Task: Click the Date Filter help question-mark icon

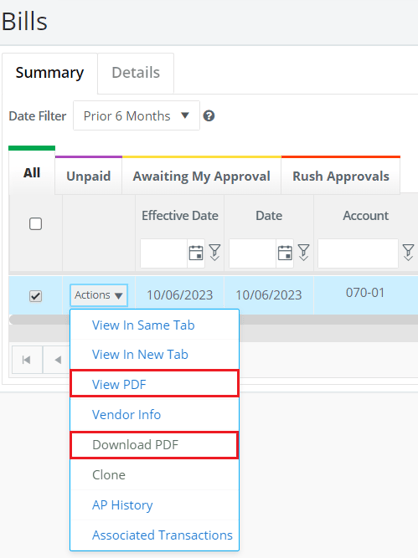Action: [209, 116]
